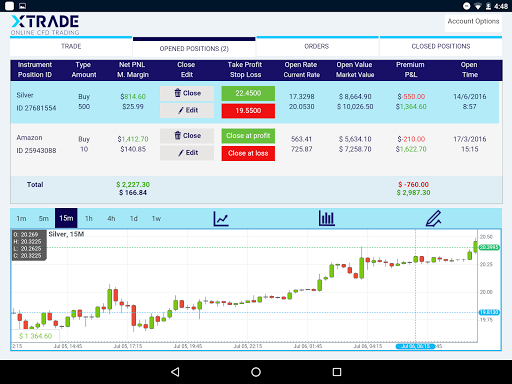This screenshot has height=384, width=512.
Task: Open the line chart type icon
Action: (x=221, y=219)
